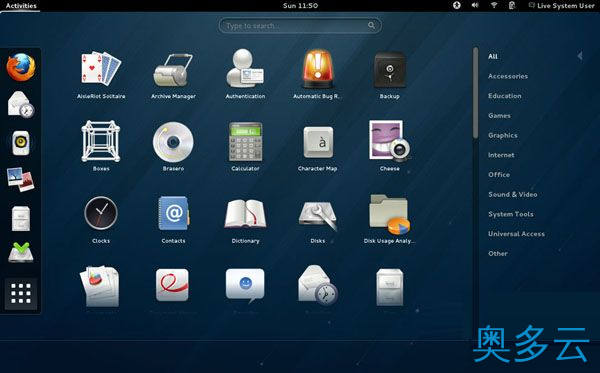Open the mail and calendar app in dash

coord(21,104)
